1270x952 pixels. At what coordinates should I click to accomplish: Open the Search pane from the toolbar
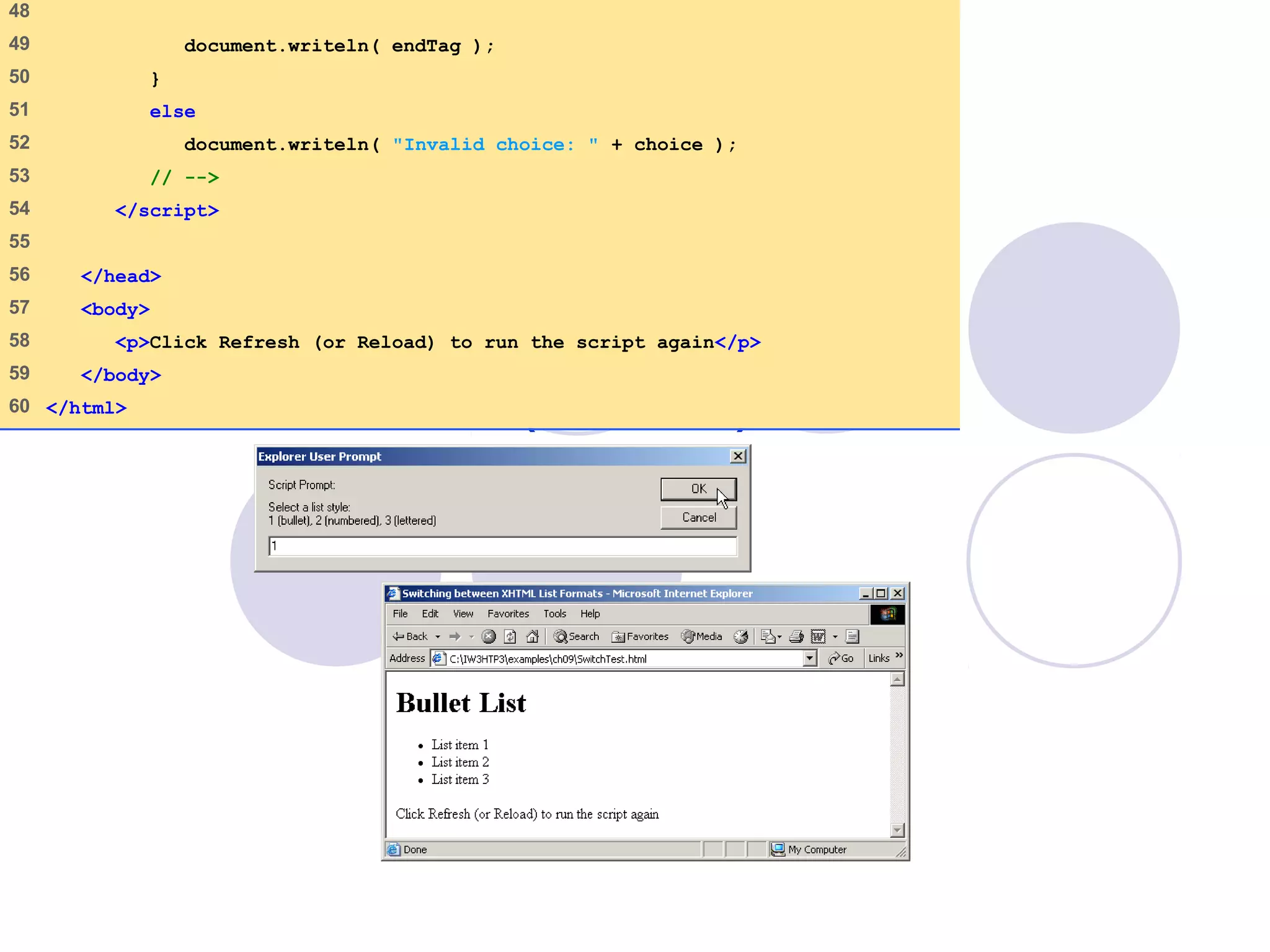576,637
